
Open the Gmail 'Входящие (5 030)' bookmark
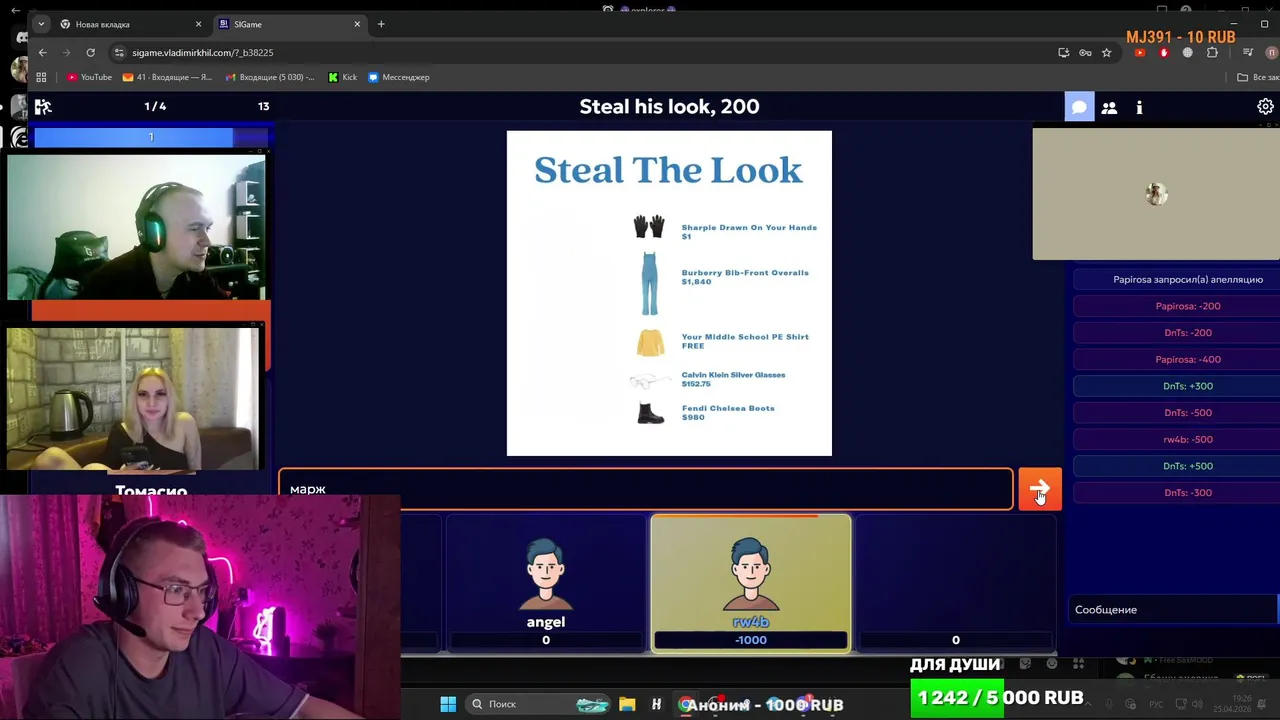270,77
